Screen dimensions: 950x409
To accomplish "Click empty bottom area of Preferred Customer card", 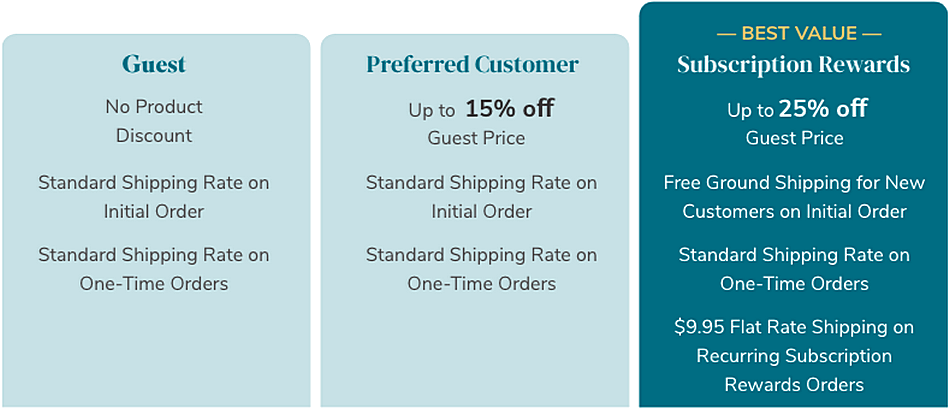I will [x=475, y=350].
